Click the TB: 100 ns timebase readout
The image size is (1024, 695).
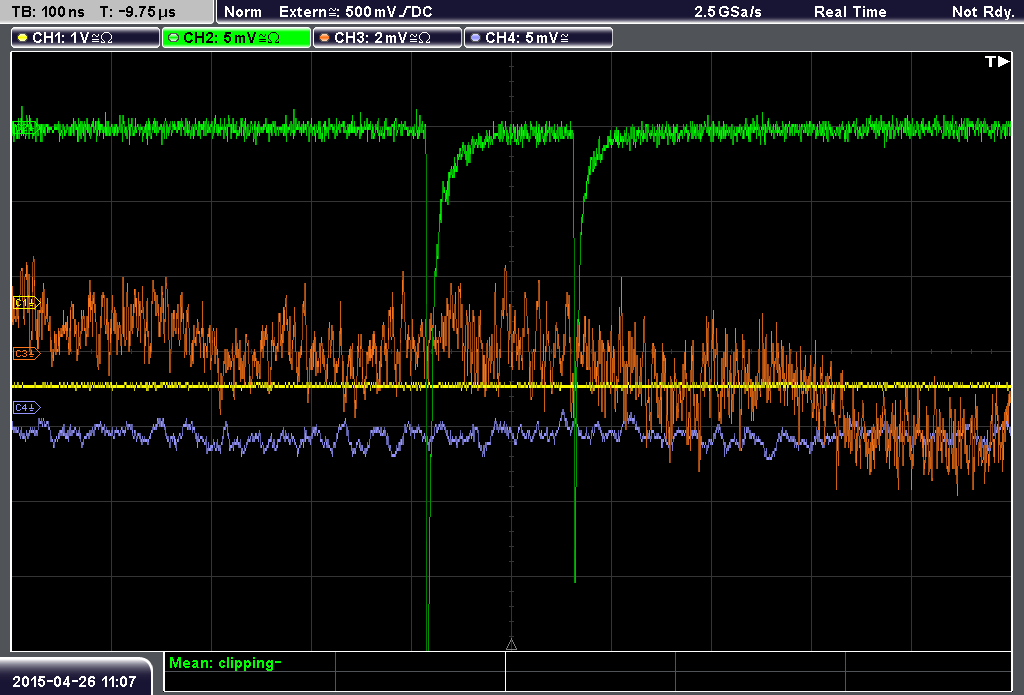[x=48, y=12]
